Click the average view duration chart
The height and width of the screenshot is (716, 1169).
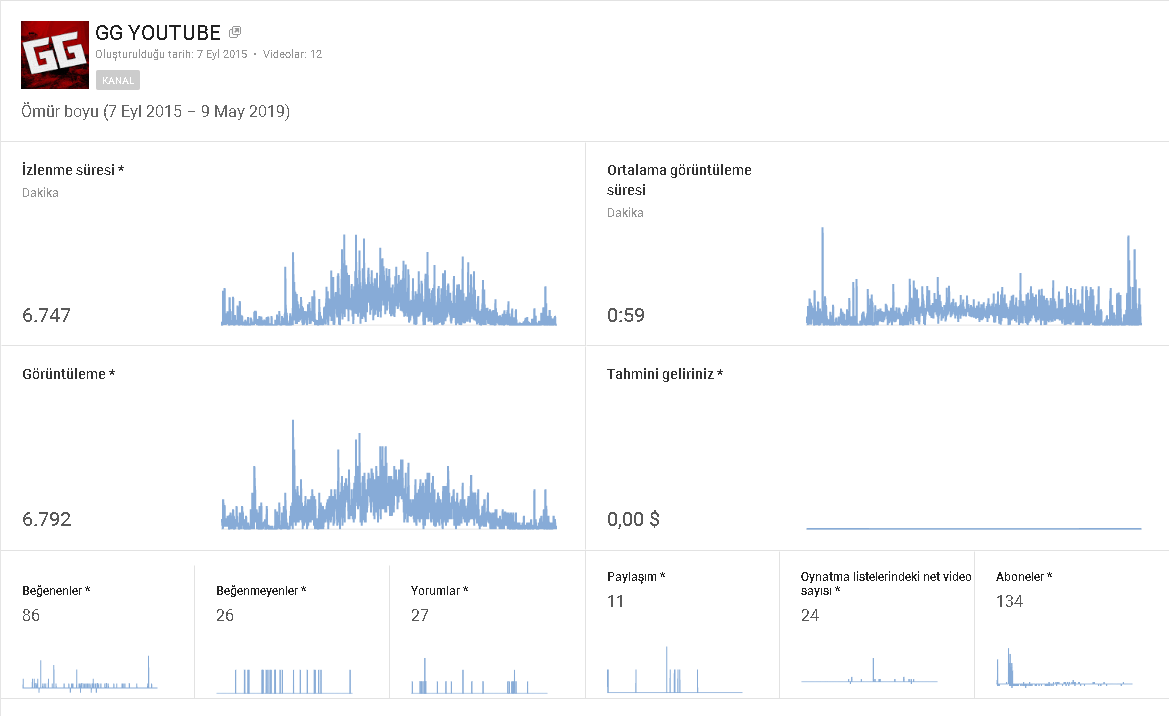(x=974, y=276)
